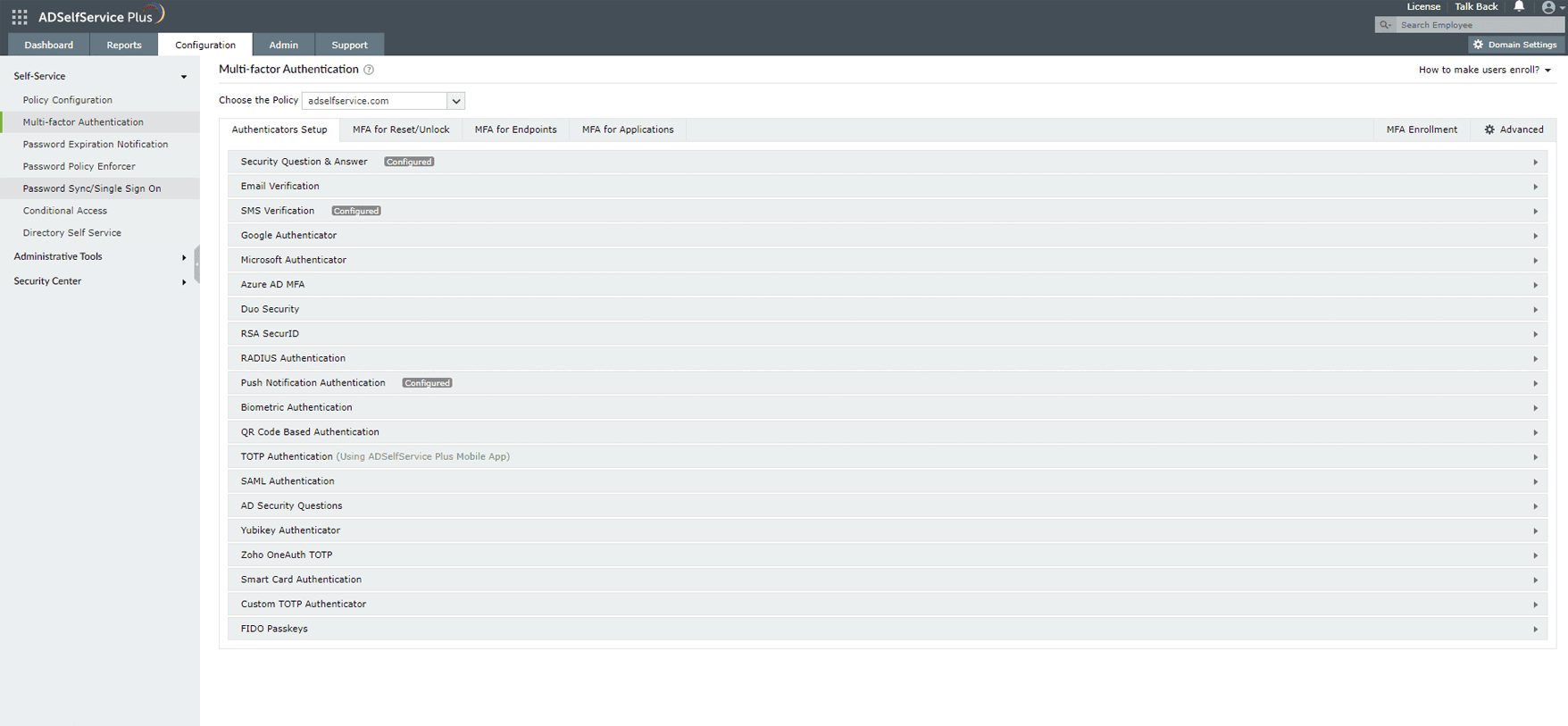
Task: Open How to make users enroll dropdown
Action: click(x=1484, y=70)
